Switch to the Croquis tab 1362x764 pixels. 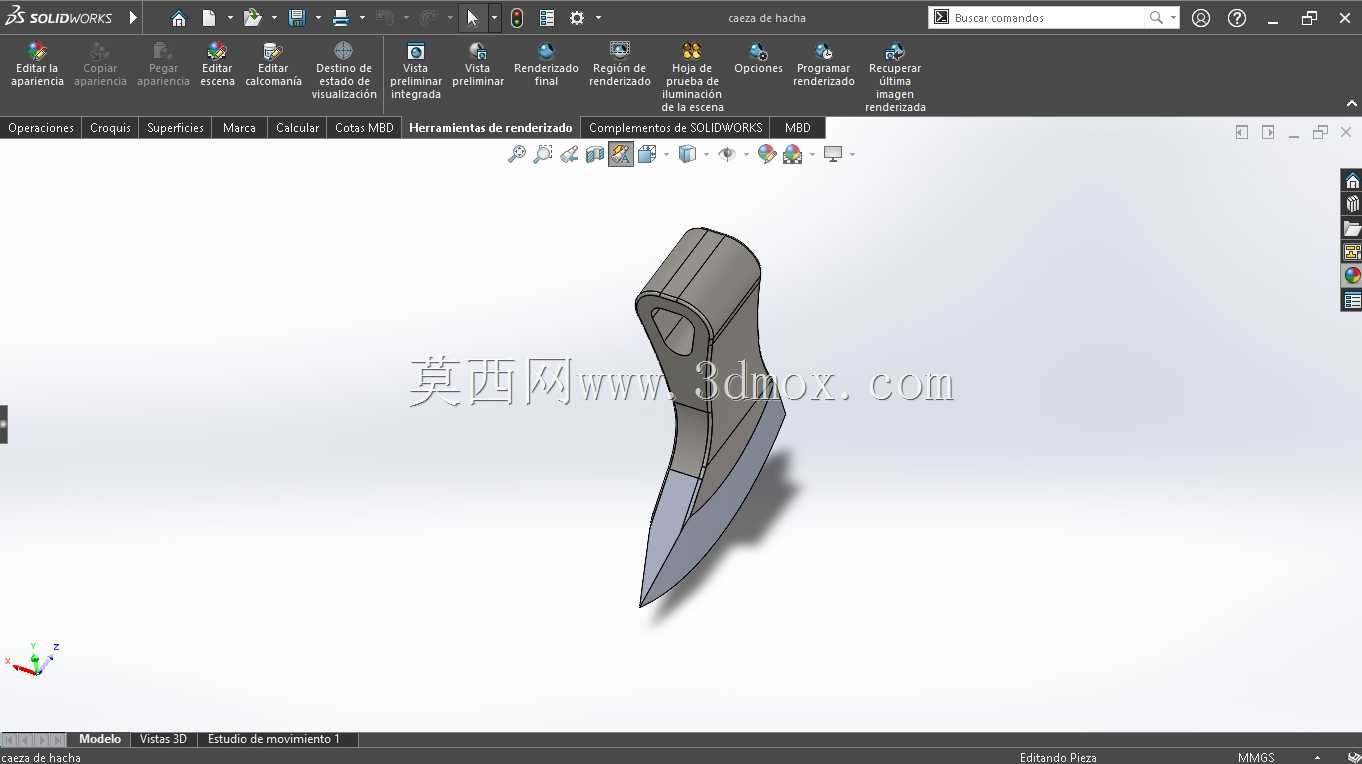pos(110,128)
